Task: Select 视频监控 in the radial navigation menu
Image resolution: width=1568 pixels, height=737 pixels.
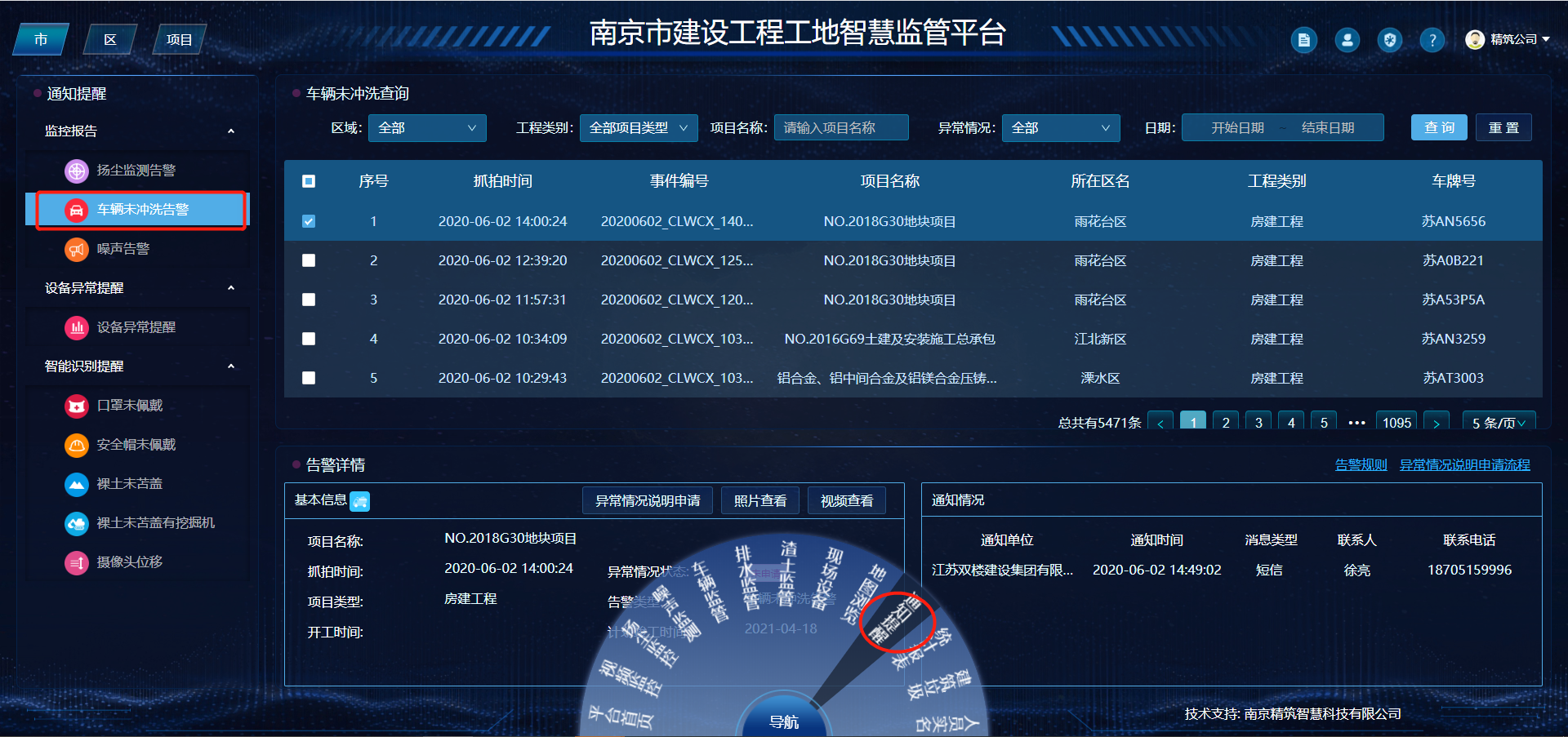Action: click(630, 680)
